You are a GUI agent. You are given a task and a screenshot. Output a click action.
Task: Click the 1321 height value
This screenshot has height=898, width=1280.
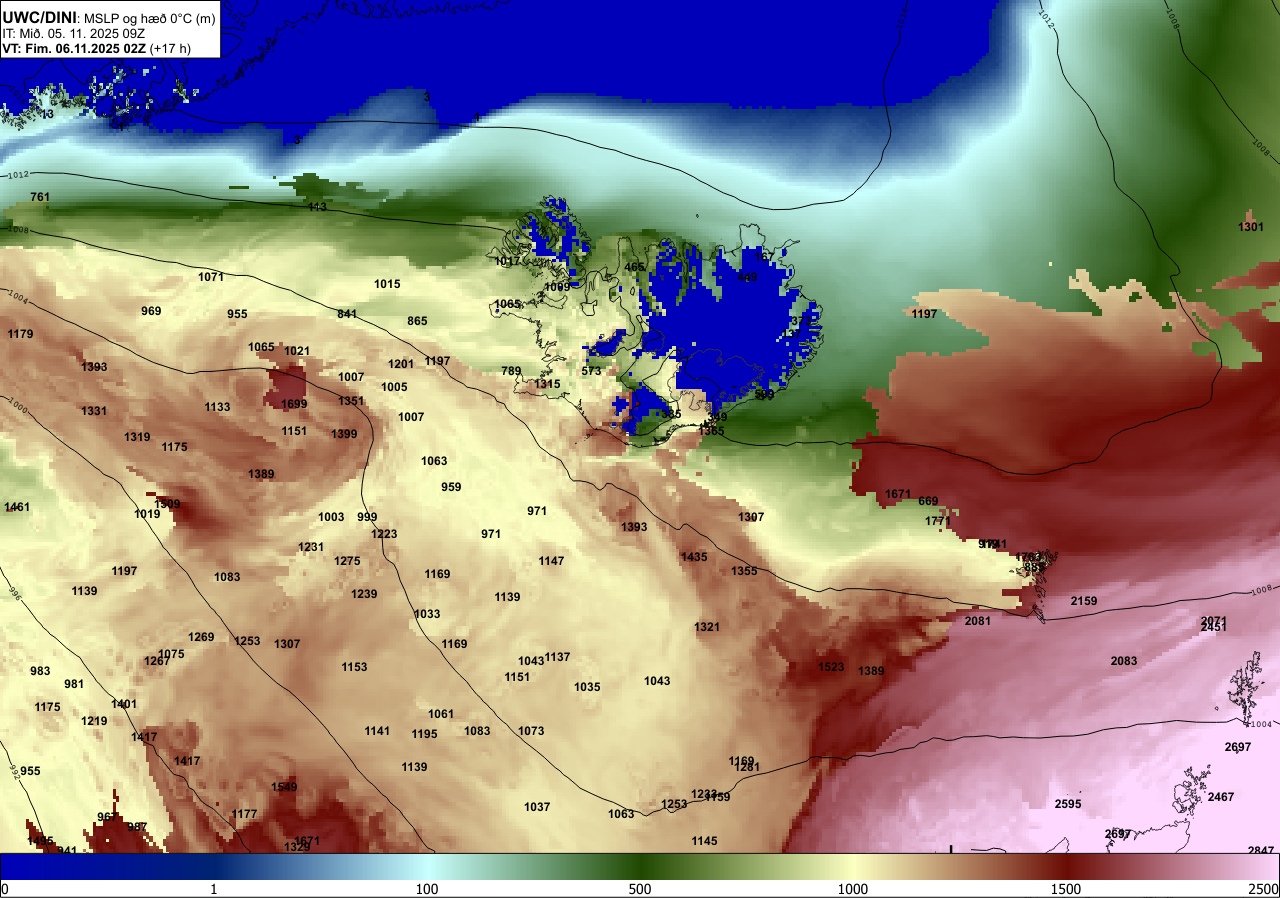pos(707,627)
